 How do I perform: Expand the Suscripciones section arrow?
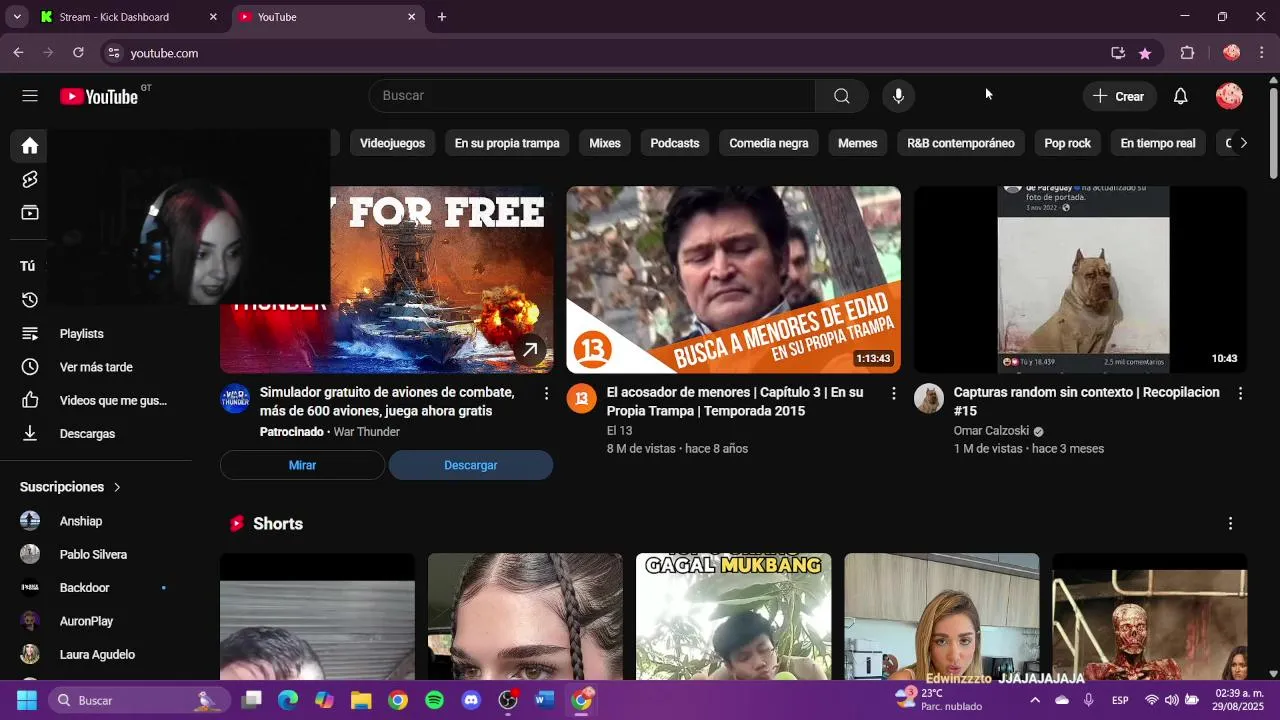117,487
